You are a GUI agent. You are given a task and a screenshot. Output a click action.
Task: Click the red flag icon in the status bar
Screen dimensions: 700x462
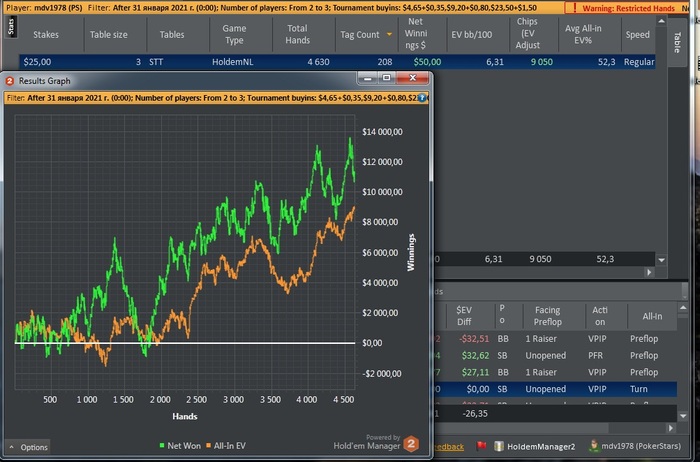[481, 445]
